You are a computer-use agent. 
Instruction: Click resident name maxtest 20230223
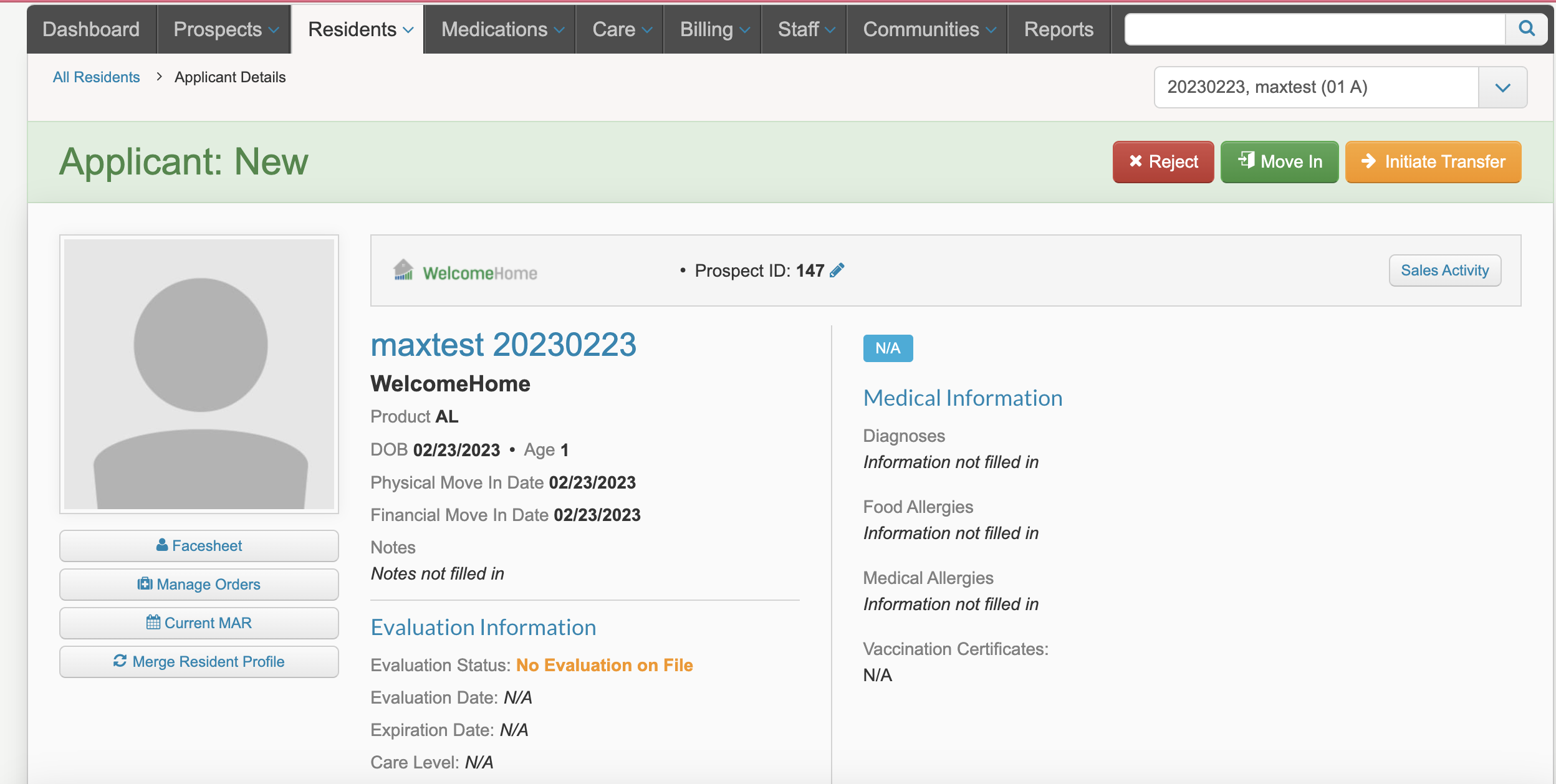[503, 344]
